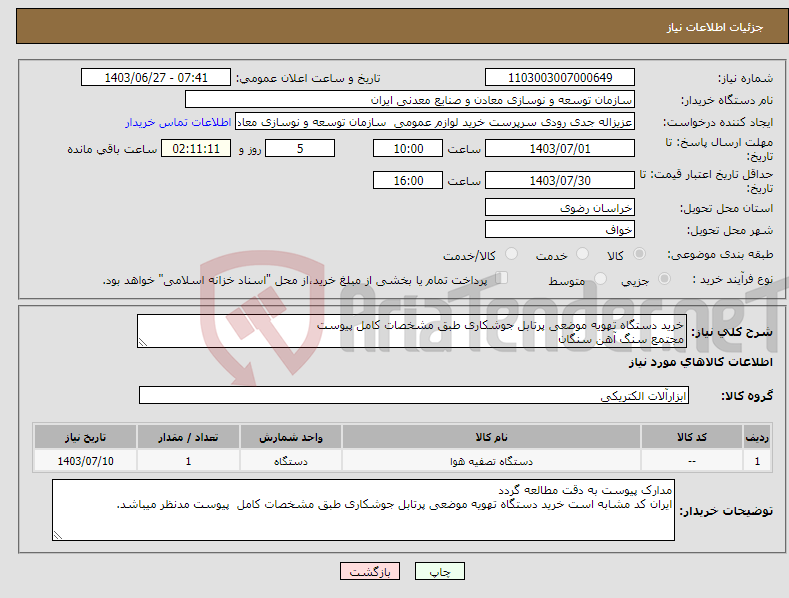Click the label طبقه بندی موضوعی
This screenshot has width=789, height=598.
point(720,255)
